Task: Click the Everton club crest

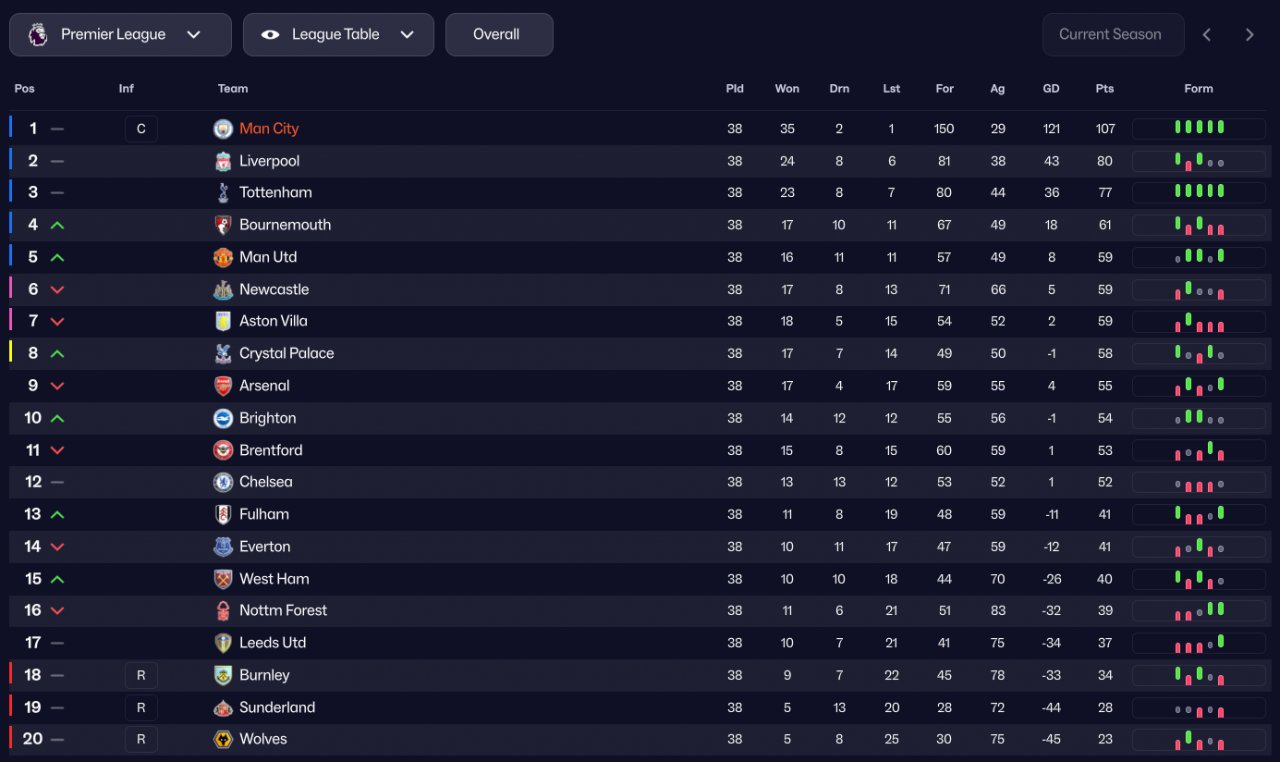Action: [x=223, y=547]
